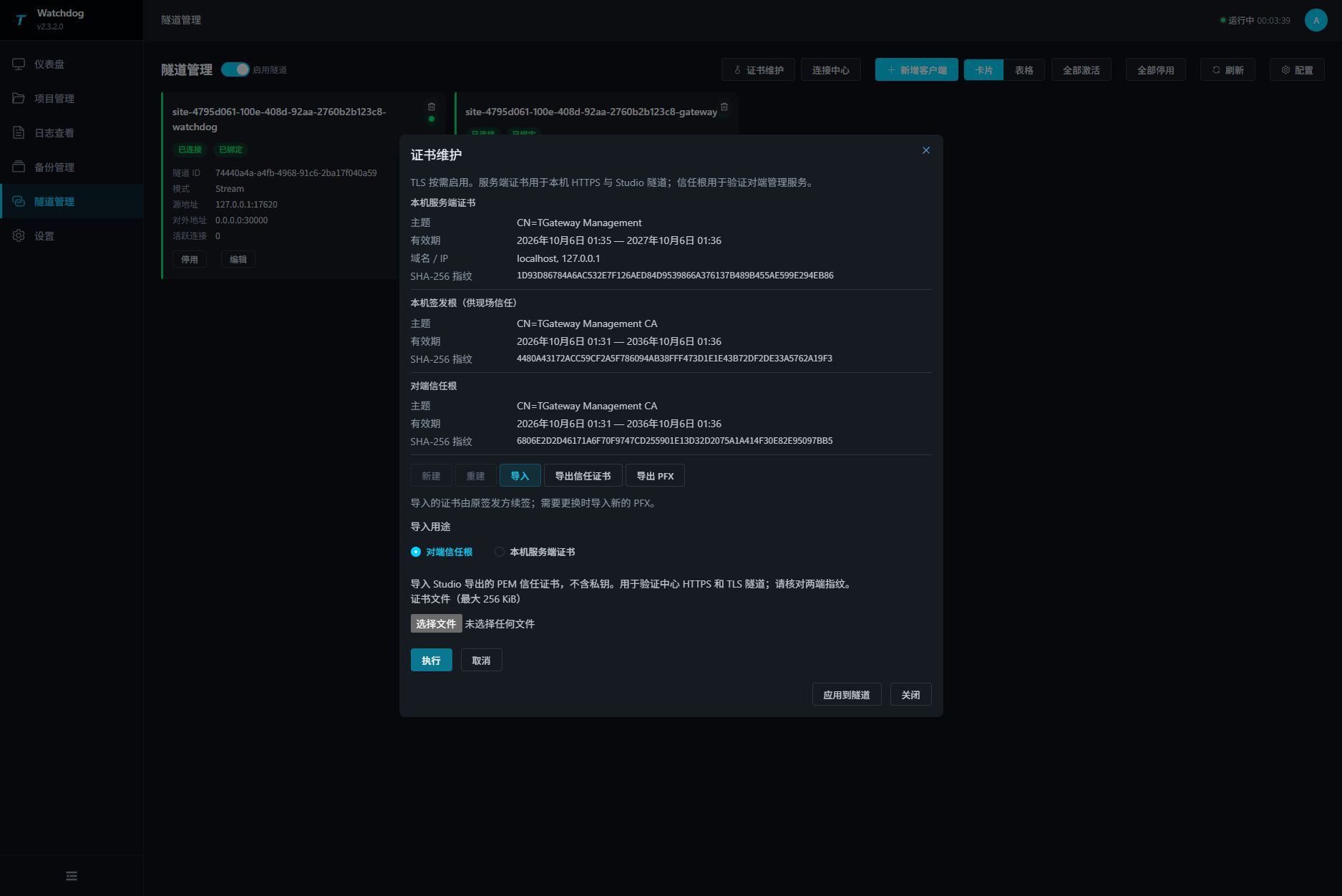Click the external address 0.0.0.0:30000
The height and width of the screenshot is (896, 1342).
click(x=242, y=220)
